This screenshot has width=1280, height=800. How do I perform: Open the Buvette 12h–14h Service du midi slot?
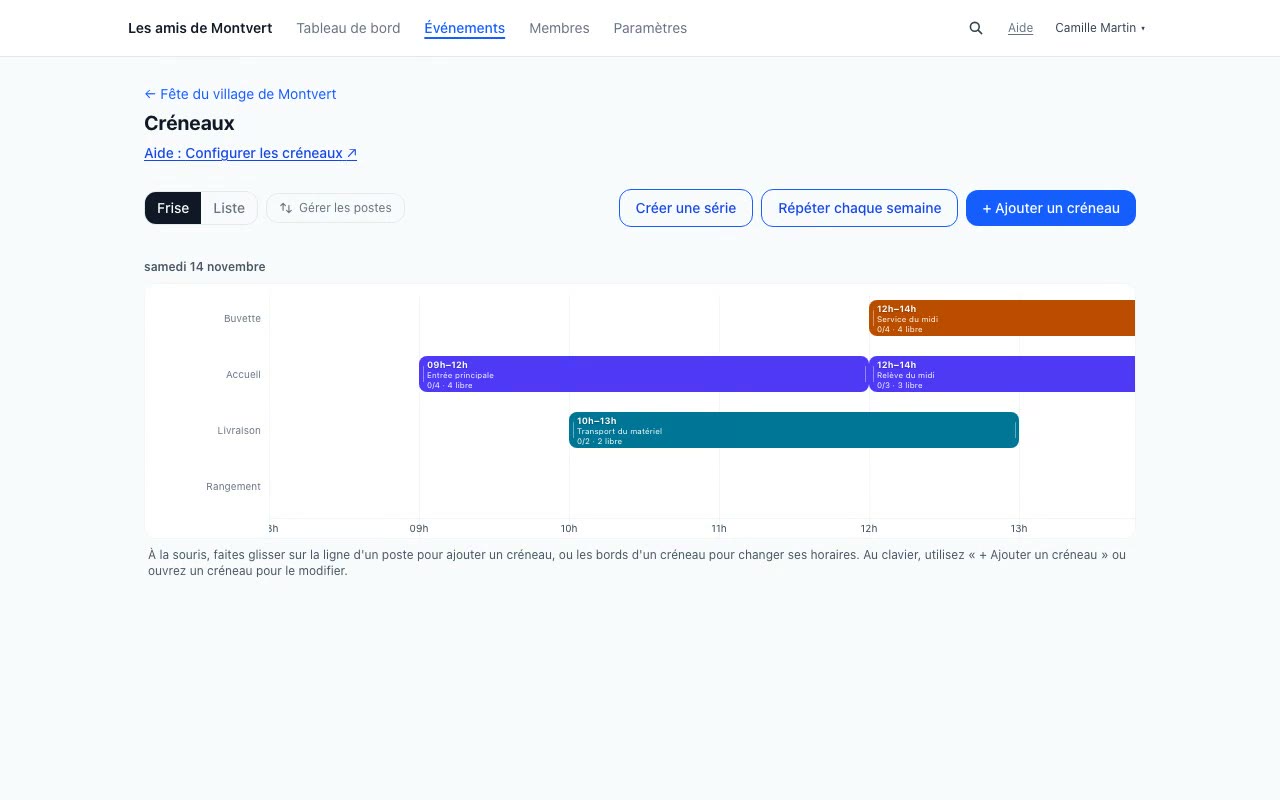click(1002, 318)
